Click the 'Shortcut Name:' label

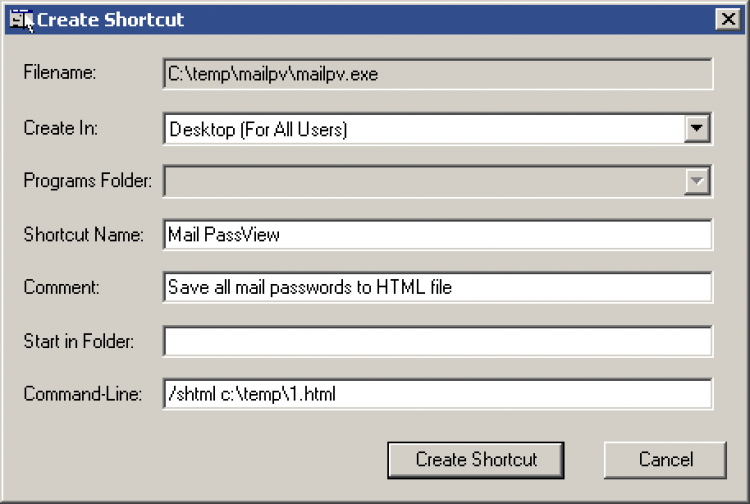pyautogui.click(x=84, y=235)
